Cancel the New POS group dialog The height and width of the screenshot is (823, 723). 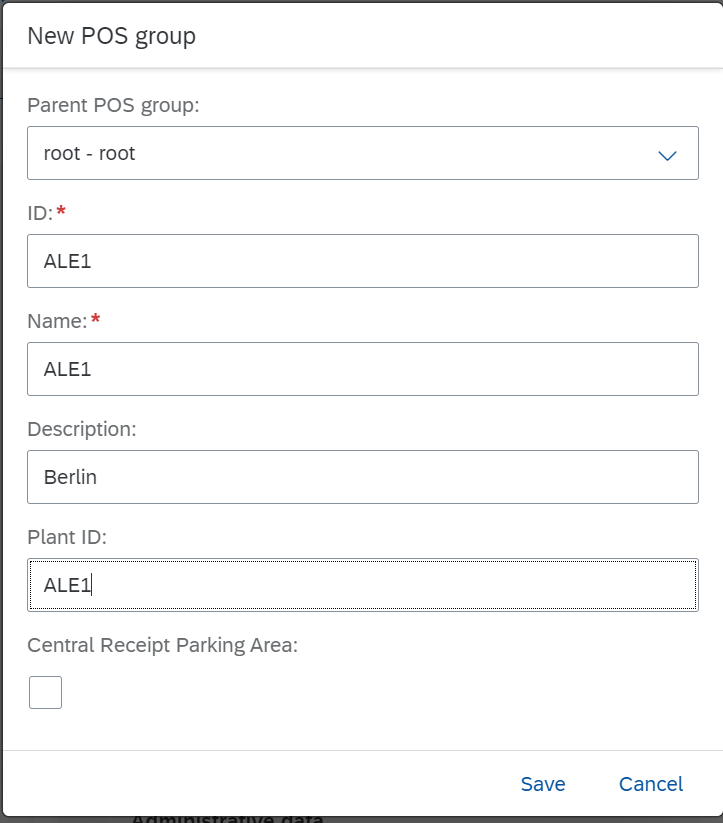(651, 784)
